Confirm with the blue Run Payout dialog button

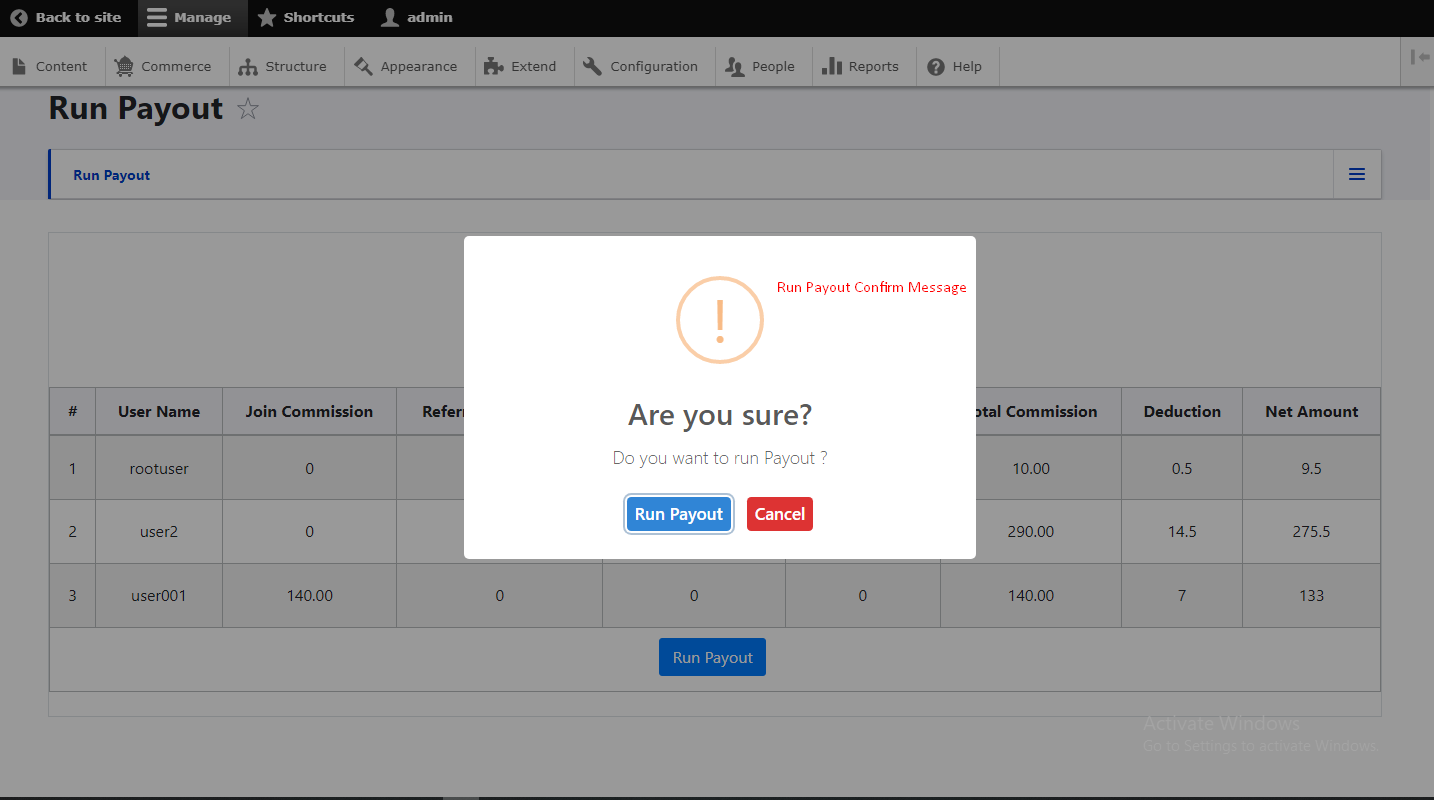[x=679, y=514]
